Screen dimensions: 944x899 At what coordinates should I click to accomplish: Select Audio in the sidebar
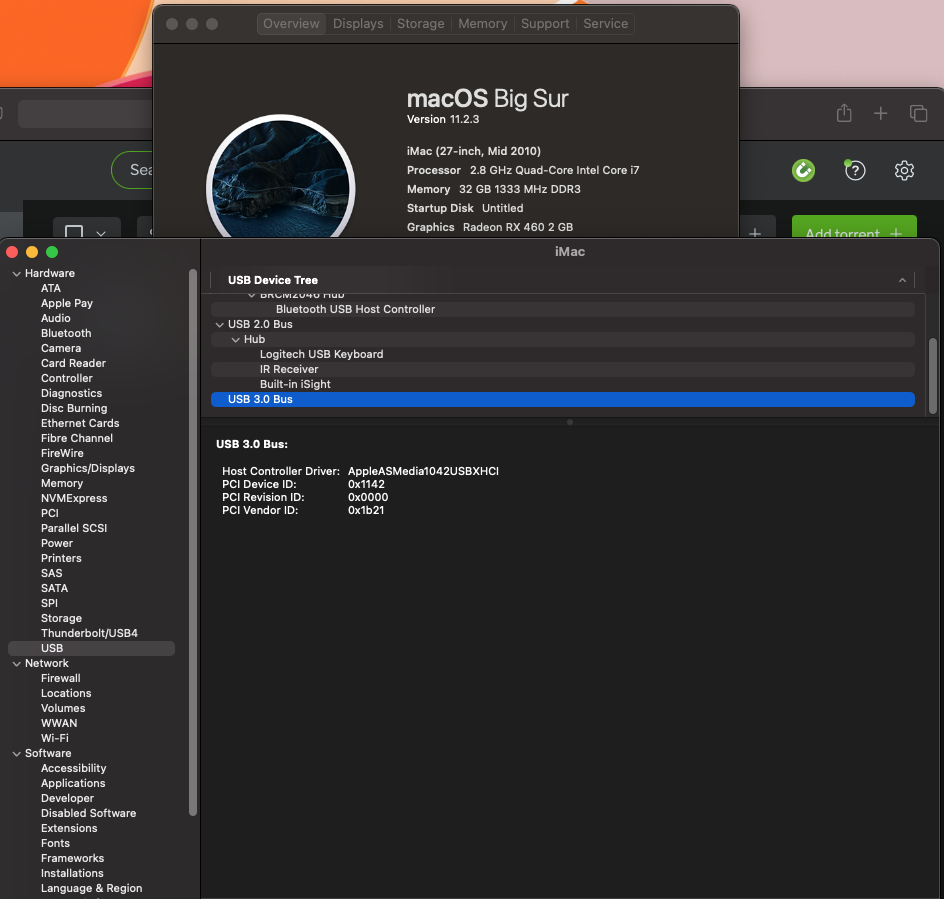(x=55, y=319)
